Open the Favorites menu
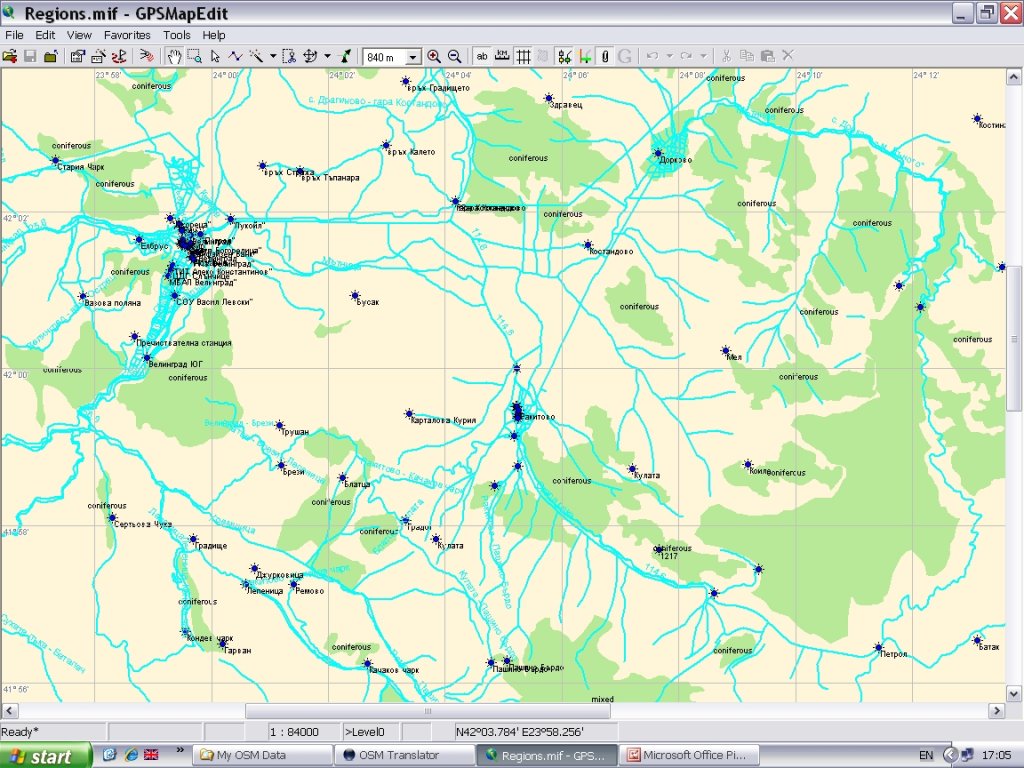 127,35
